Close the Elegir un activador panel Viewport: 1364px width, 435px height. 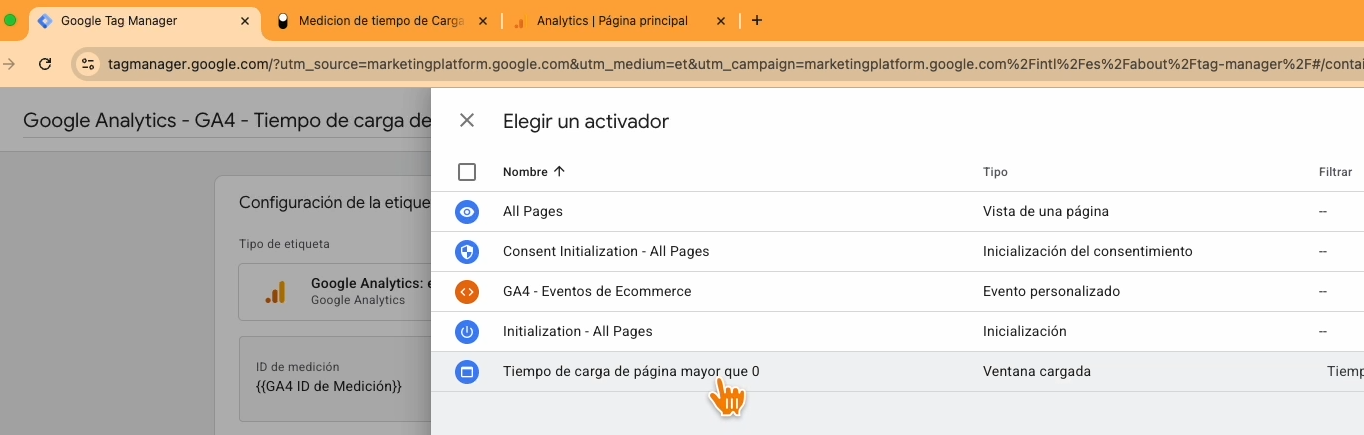pyautogui.click(x=467, y=121)
